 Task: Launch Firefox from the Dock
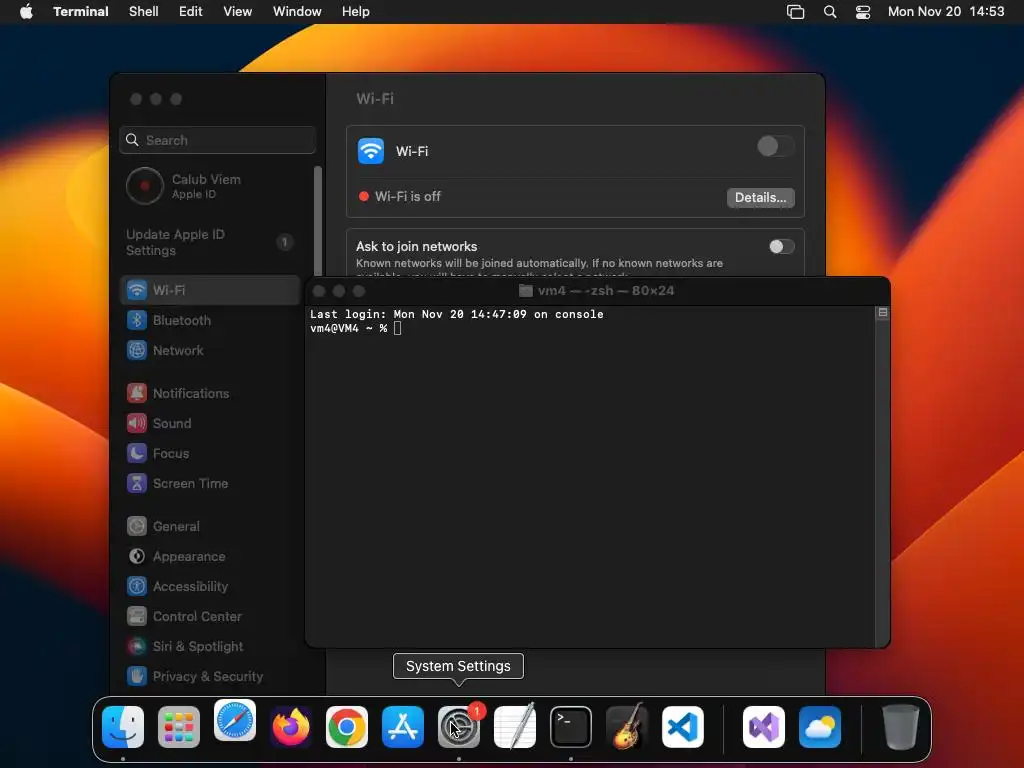(291, 727)
